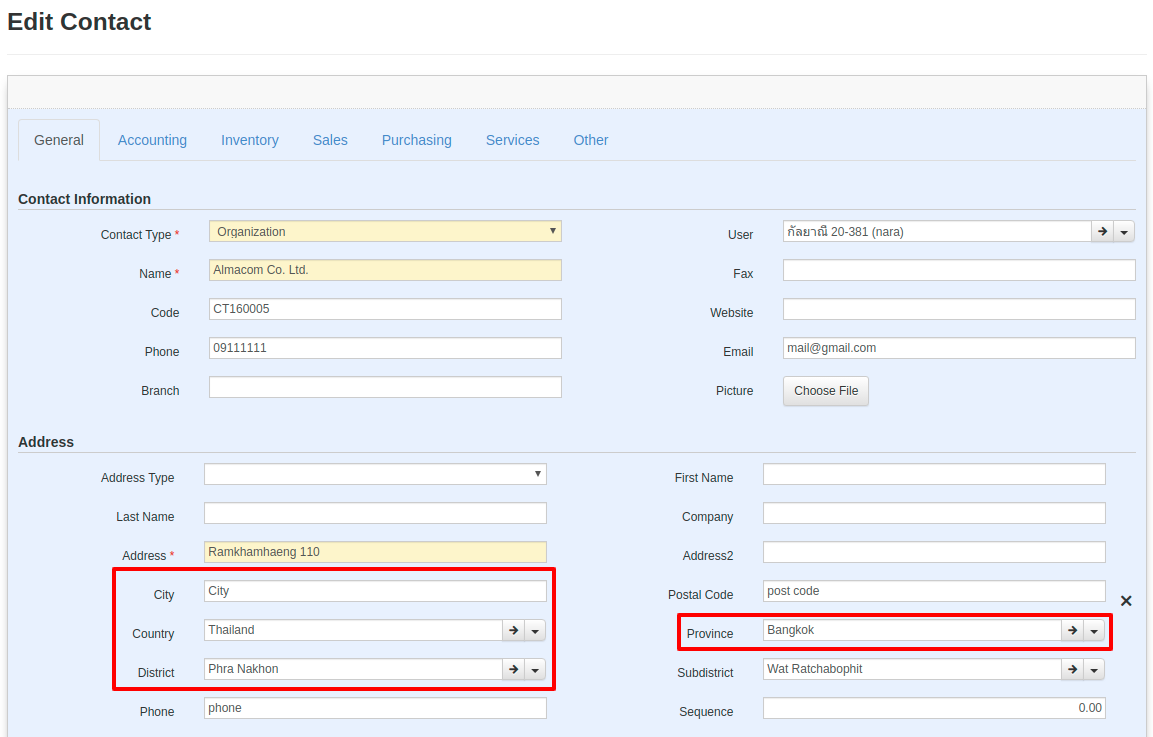The height and width of the screenshot is (737, 1153).
Task: Open the Contact Type dropdown
Action: tap(385, 232)
